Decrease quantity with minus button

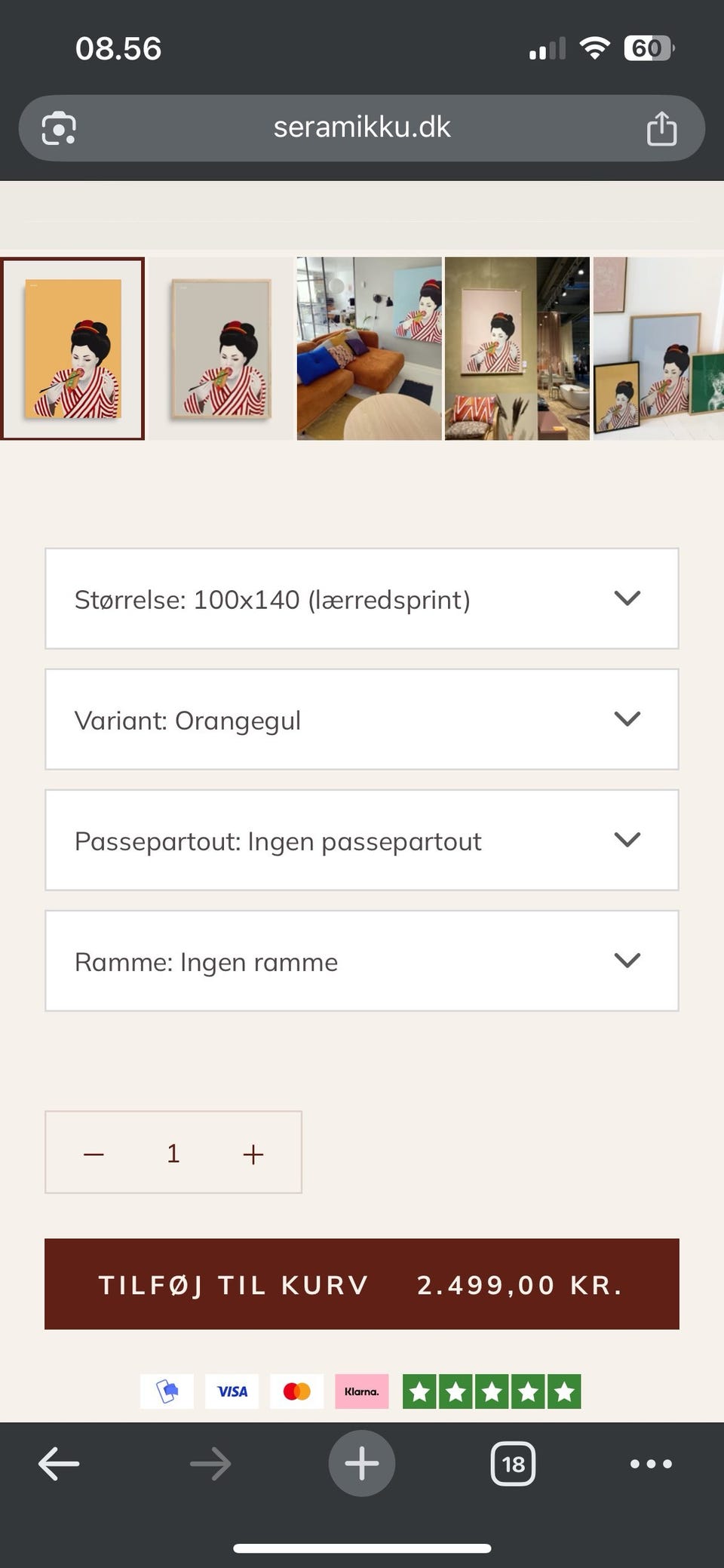click(94, 1153)
